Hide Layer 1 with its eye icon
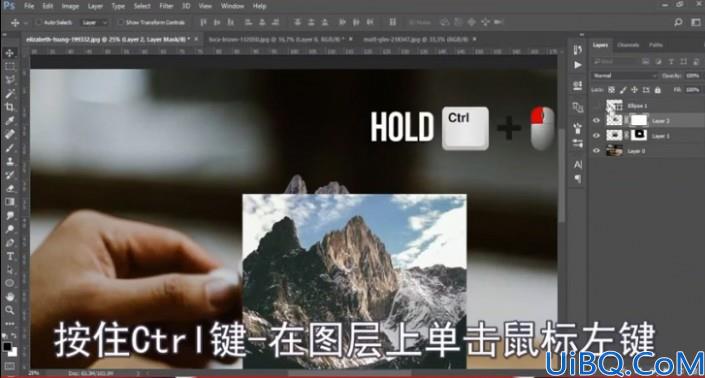The image size is (705, 378). click(x=597, y=135)
